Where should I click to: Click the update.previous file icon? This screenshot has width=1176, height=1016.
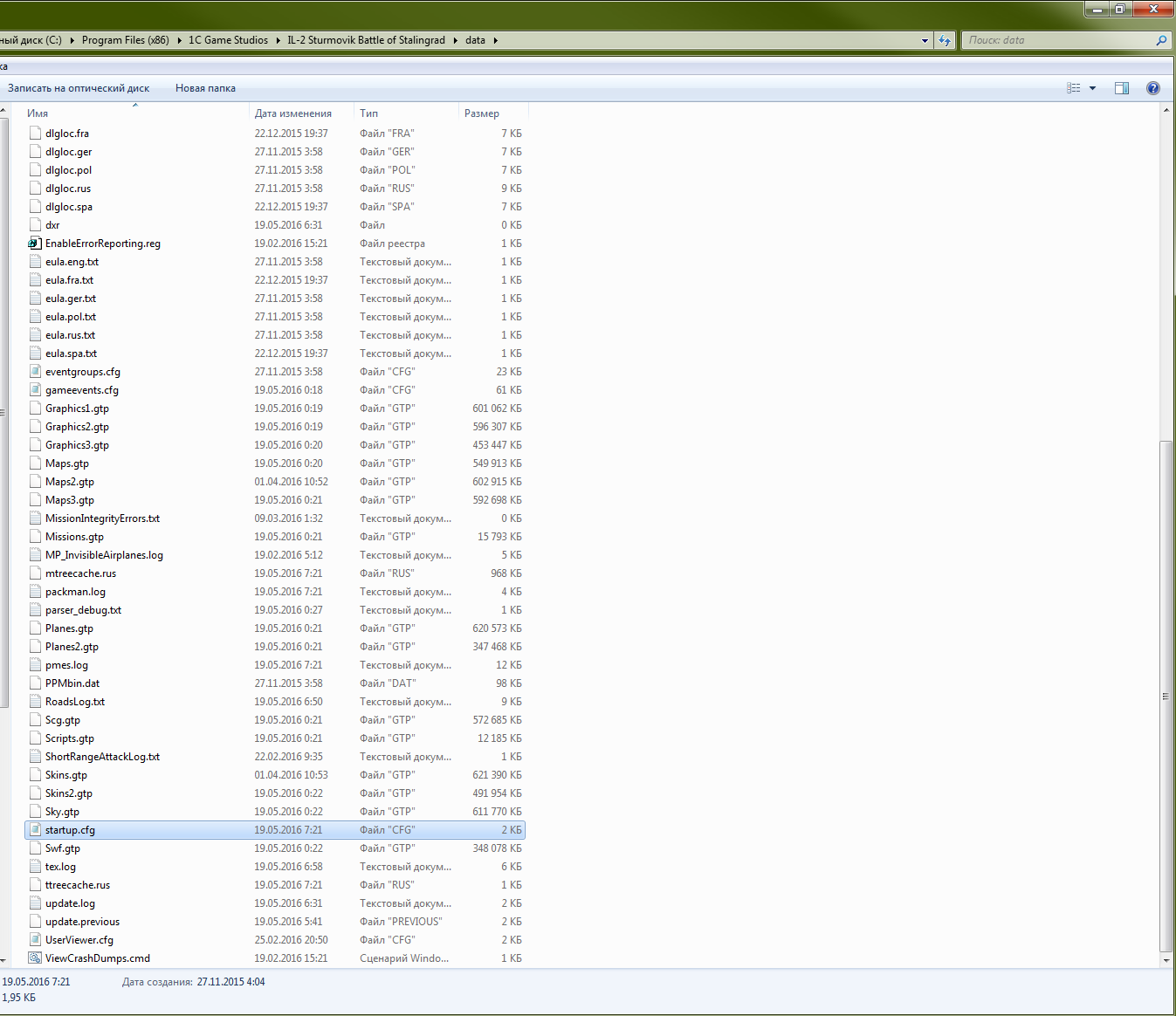(35, 922)
